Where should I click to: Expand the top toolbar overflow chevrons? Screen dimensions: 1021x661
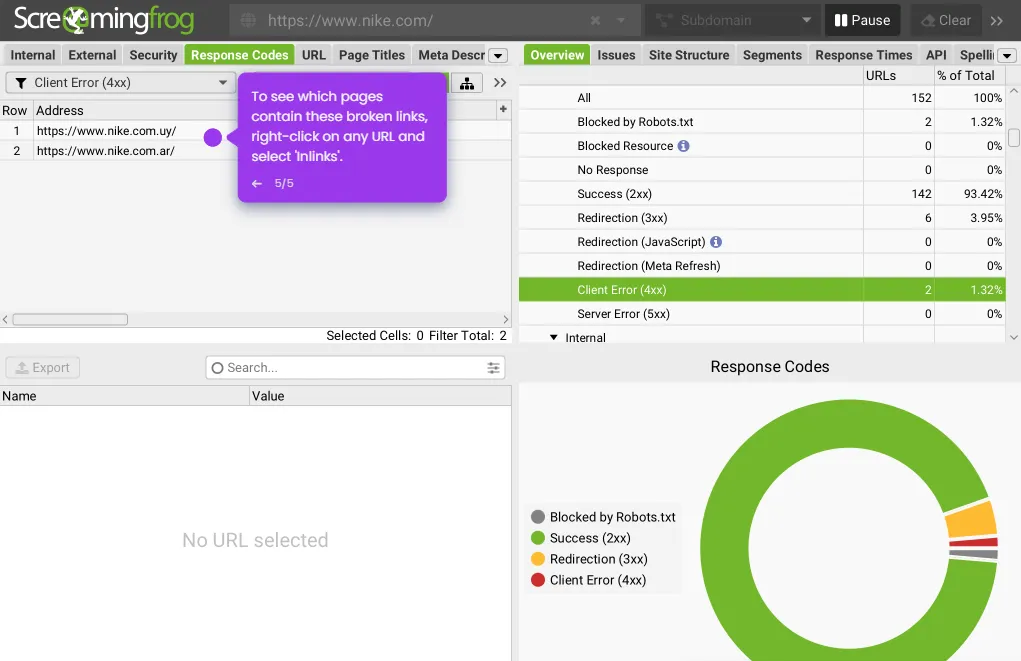[x=997, y=21]
